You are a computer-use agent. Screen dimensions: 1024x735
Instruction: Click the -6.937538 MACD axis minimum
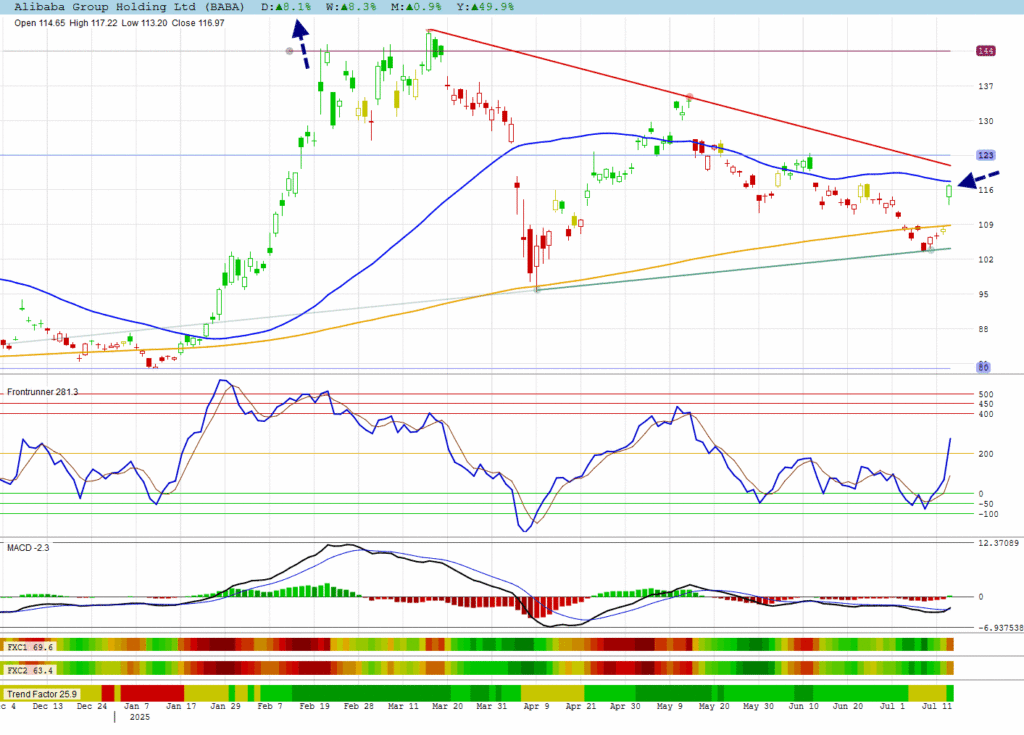point(1000,628)
